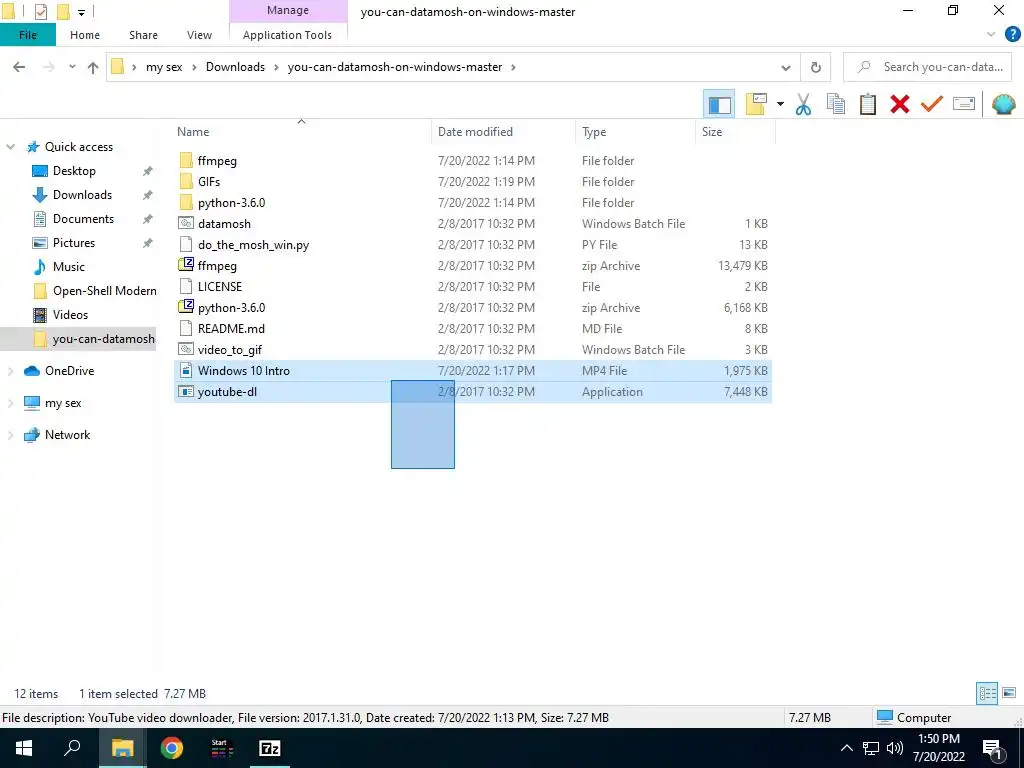Expand the OneDrive tree node

click(10, 371)
